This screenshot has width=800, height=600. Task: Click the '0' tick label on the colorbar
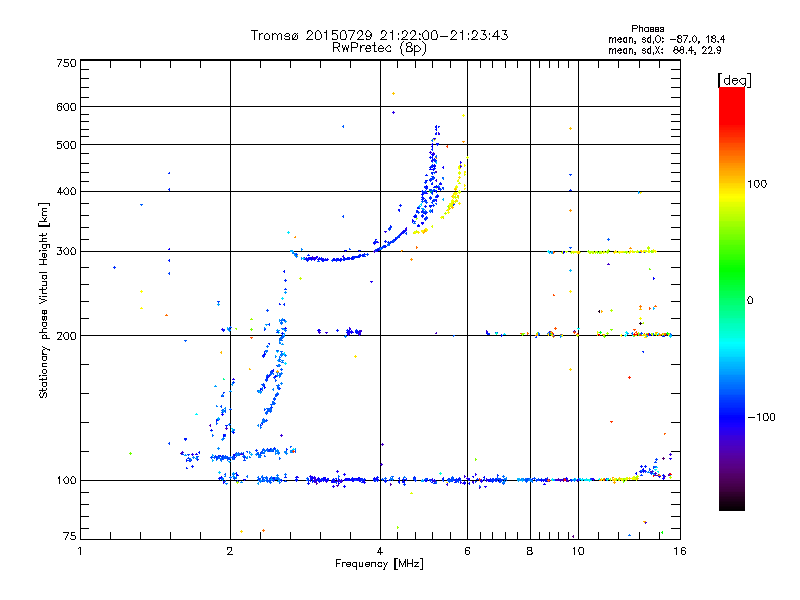(x=750, y=301)
